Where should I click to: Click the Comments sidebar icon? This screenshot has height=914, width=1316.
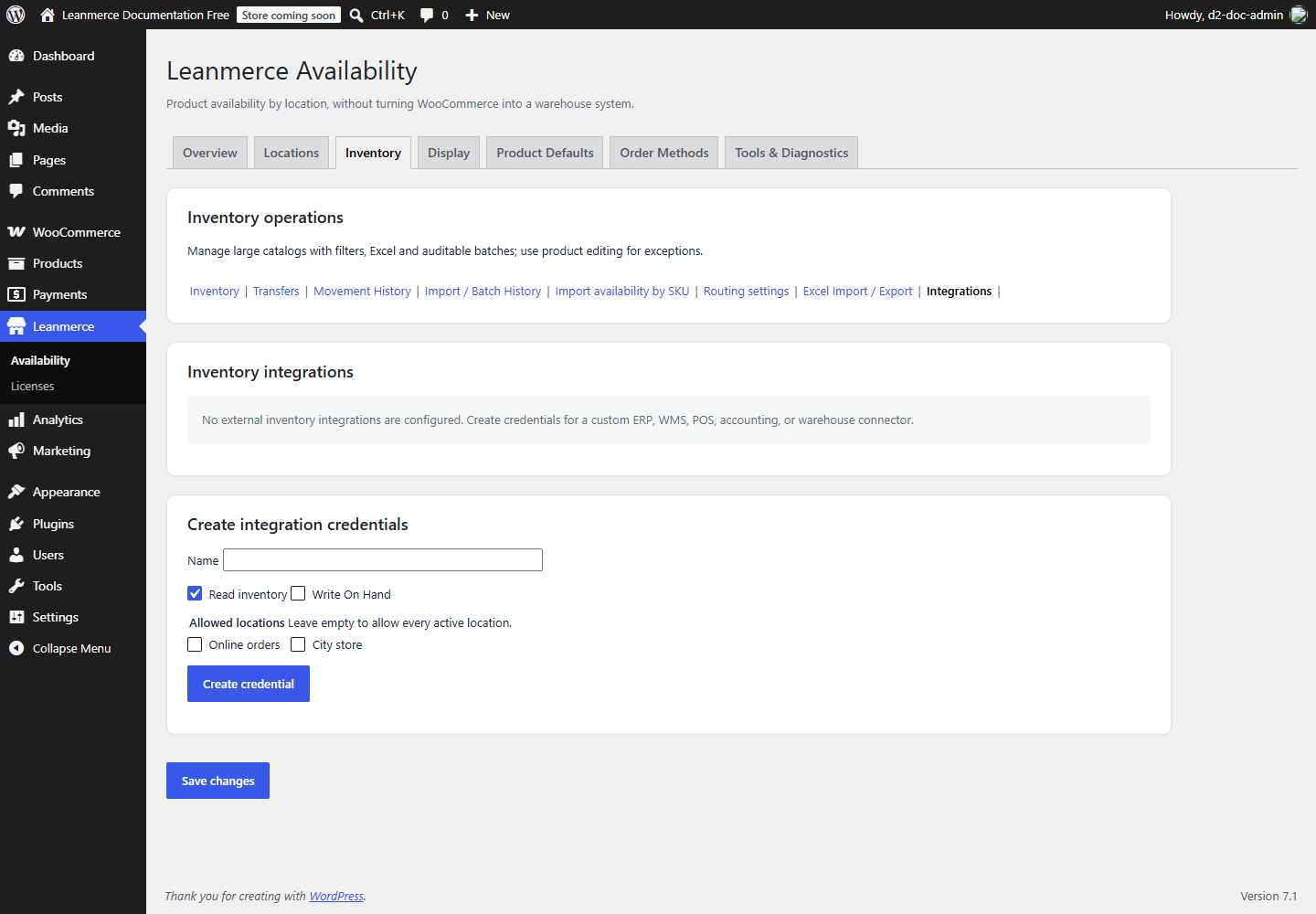(x=16, y=191)
